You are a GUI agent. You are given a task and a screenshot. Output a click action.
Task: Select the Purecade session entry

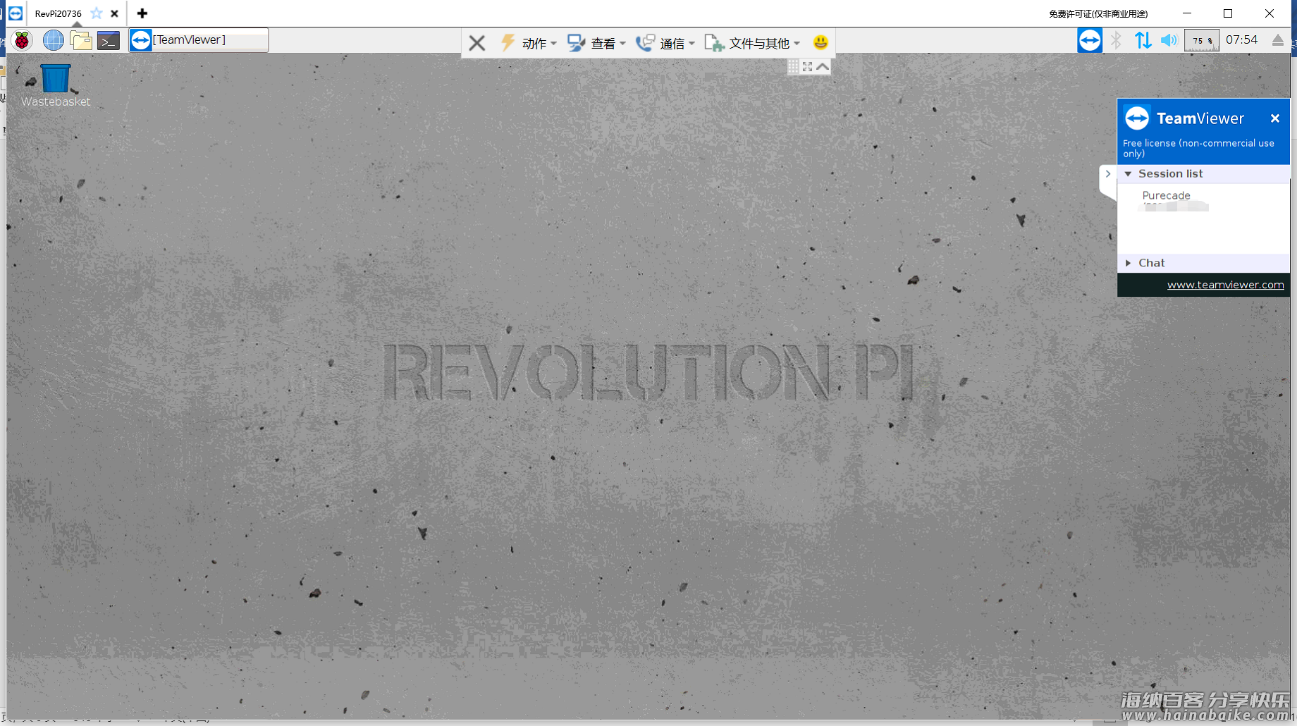pos(1166,196)
